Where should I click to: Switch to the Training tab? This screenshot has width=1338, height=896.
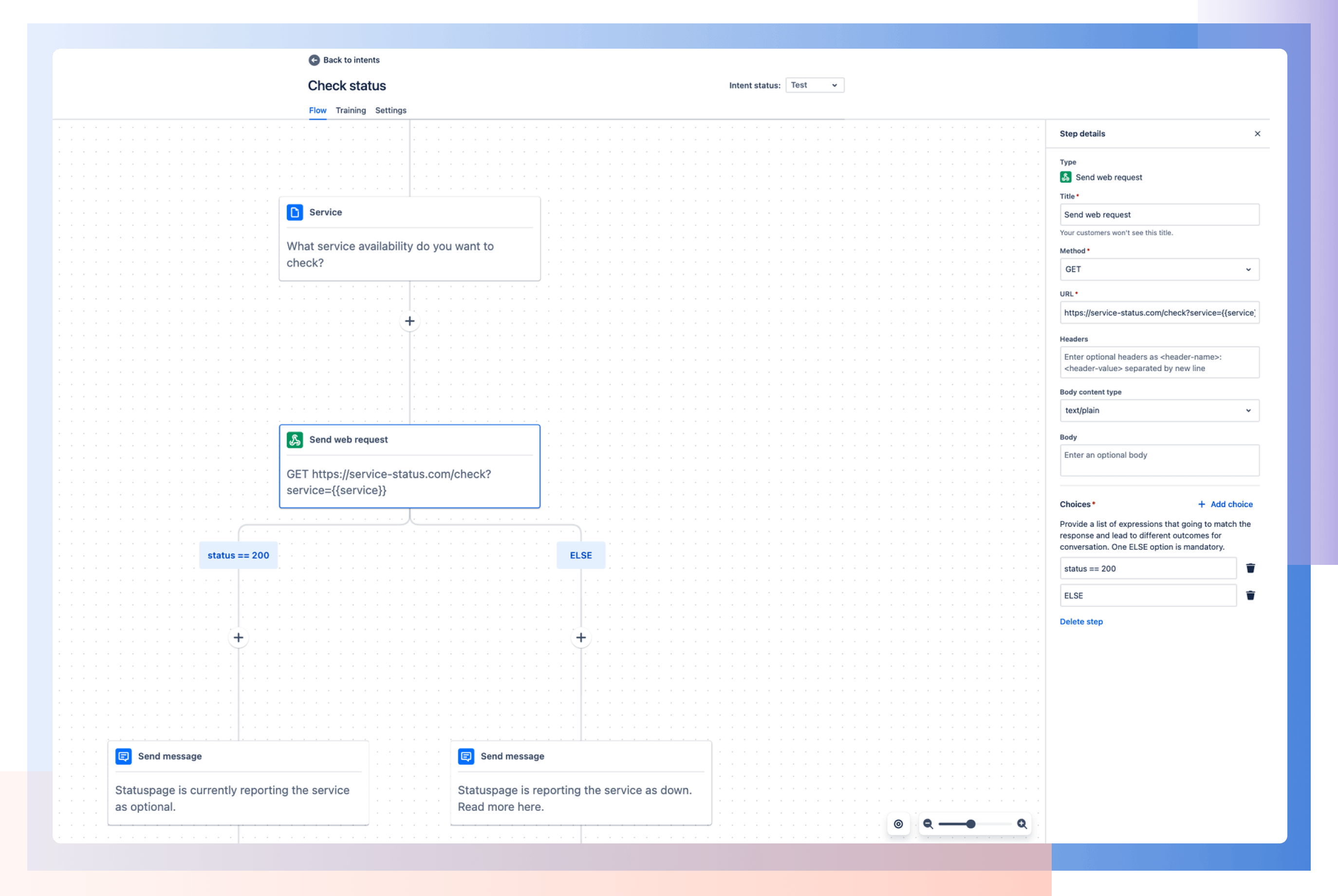pyautogui.click(x=351, y=110)
